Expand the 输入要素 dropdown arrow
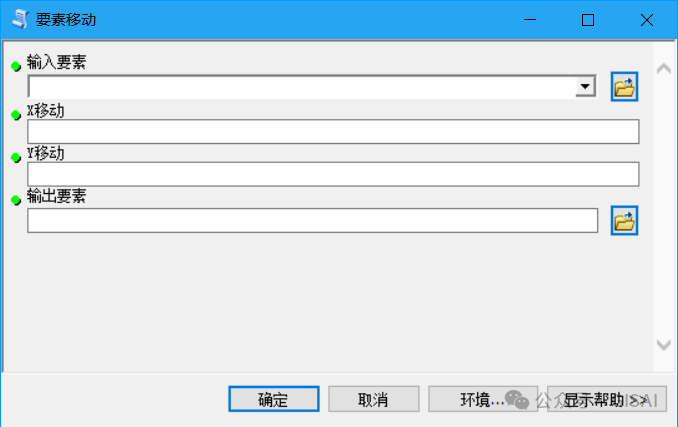 (585, 86)
